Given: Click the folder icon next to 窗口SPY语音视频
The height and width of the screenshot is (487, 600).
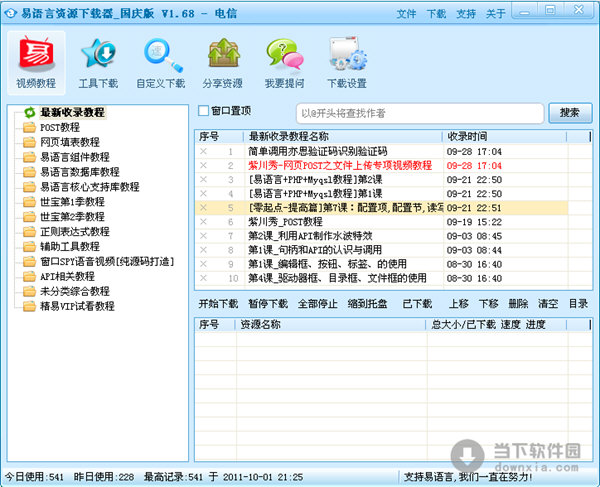Looking at the screenshot, I should pyautogui.click(x=29, y=262).
